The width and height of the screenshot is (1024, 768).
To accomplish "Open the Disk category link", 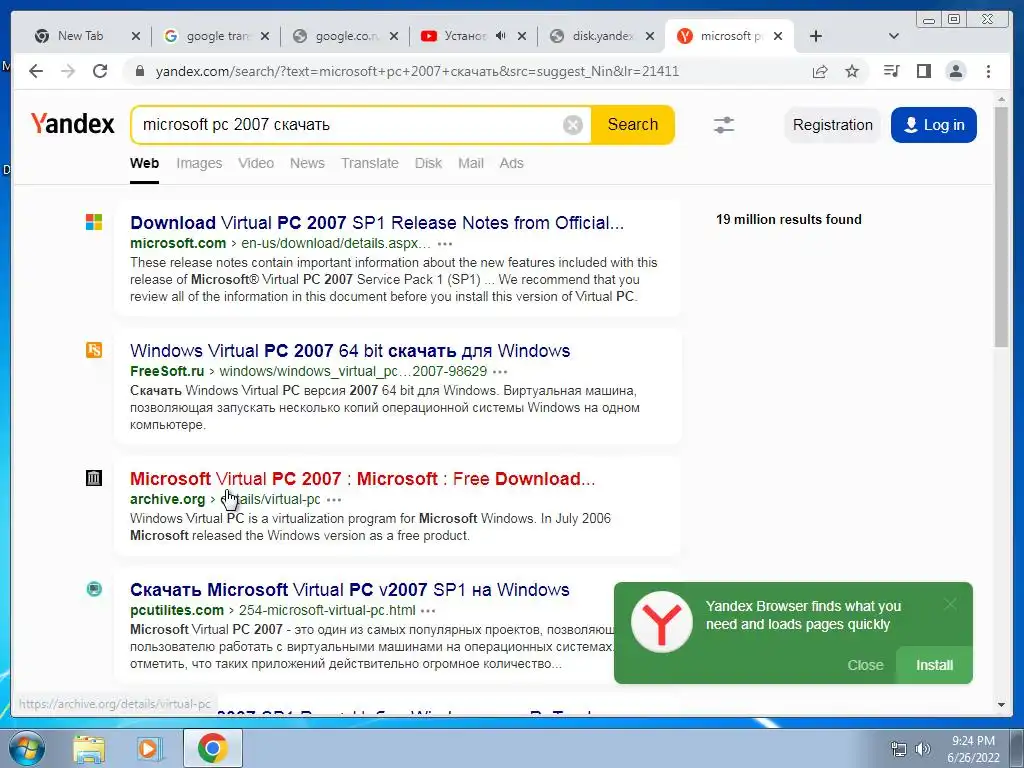I will [x=428, y=163].
